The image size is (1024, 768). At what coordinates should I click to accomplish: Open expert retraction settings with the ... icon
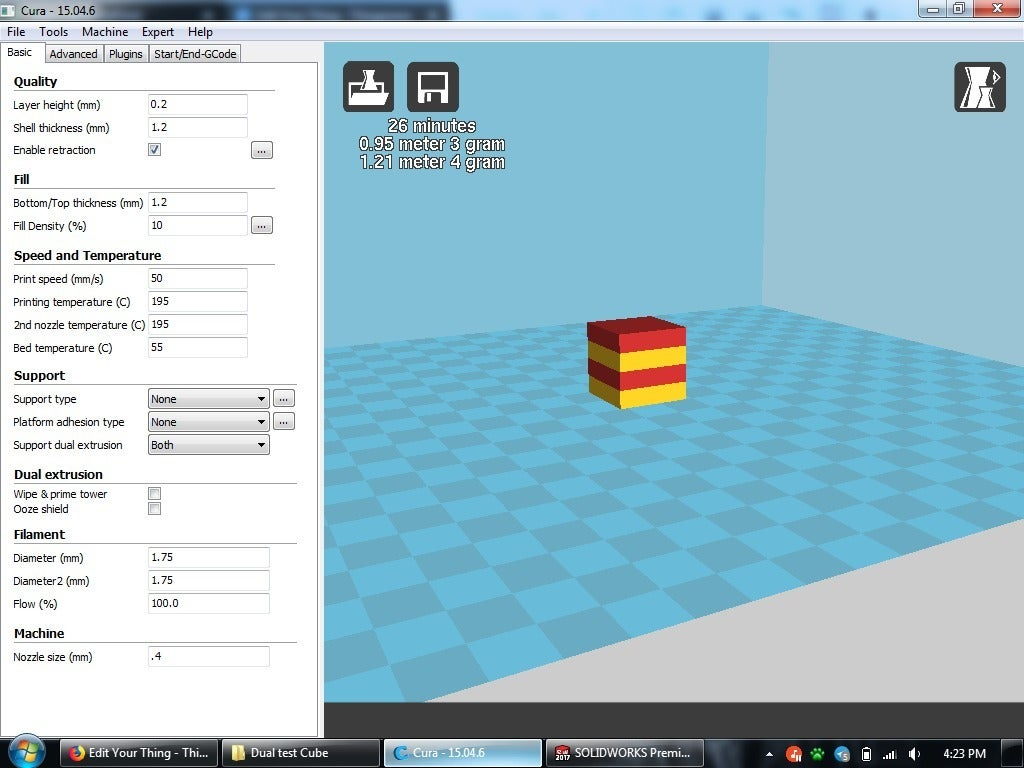[261, 150]
